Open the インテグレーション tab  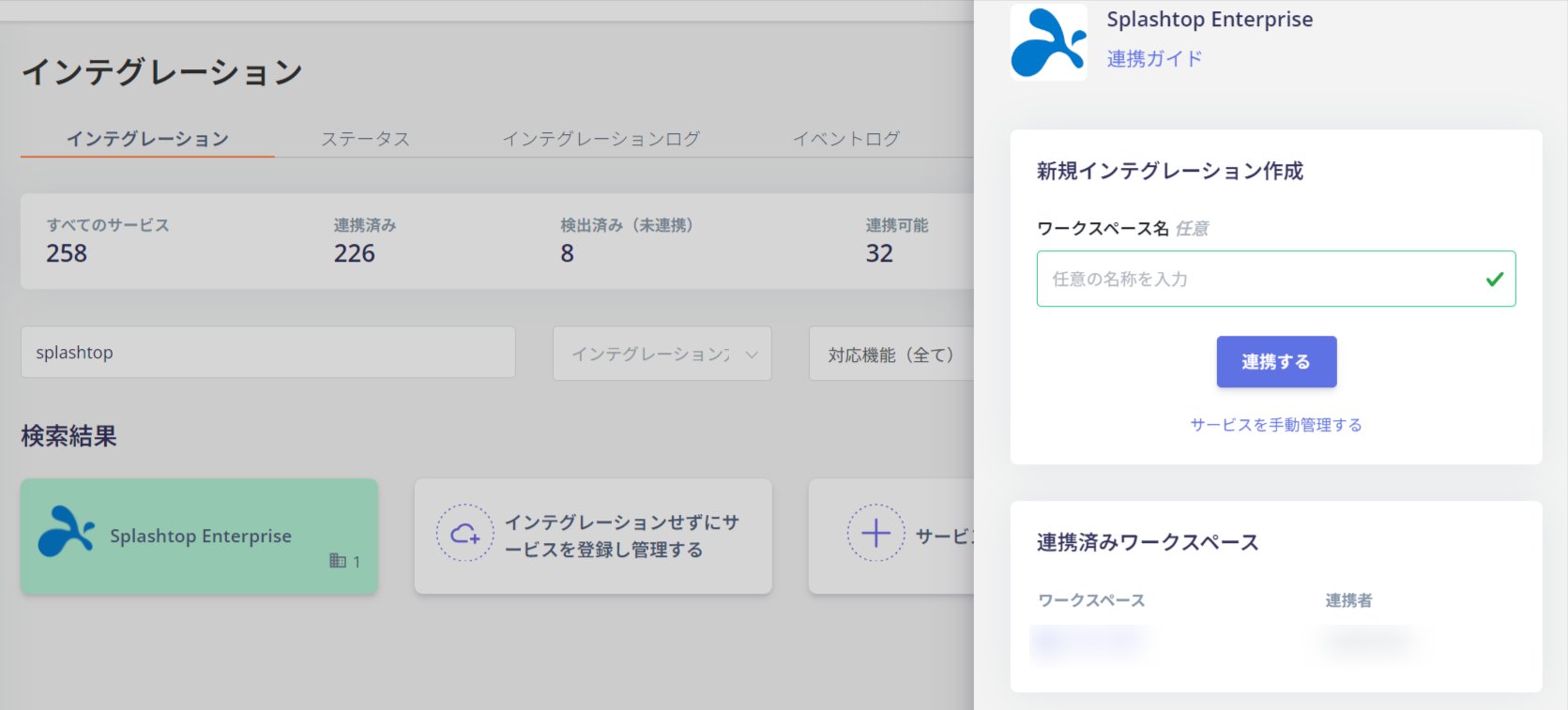coord(147,139)
